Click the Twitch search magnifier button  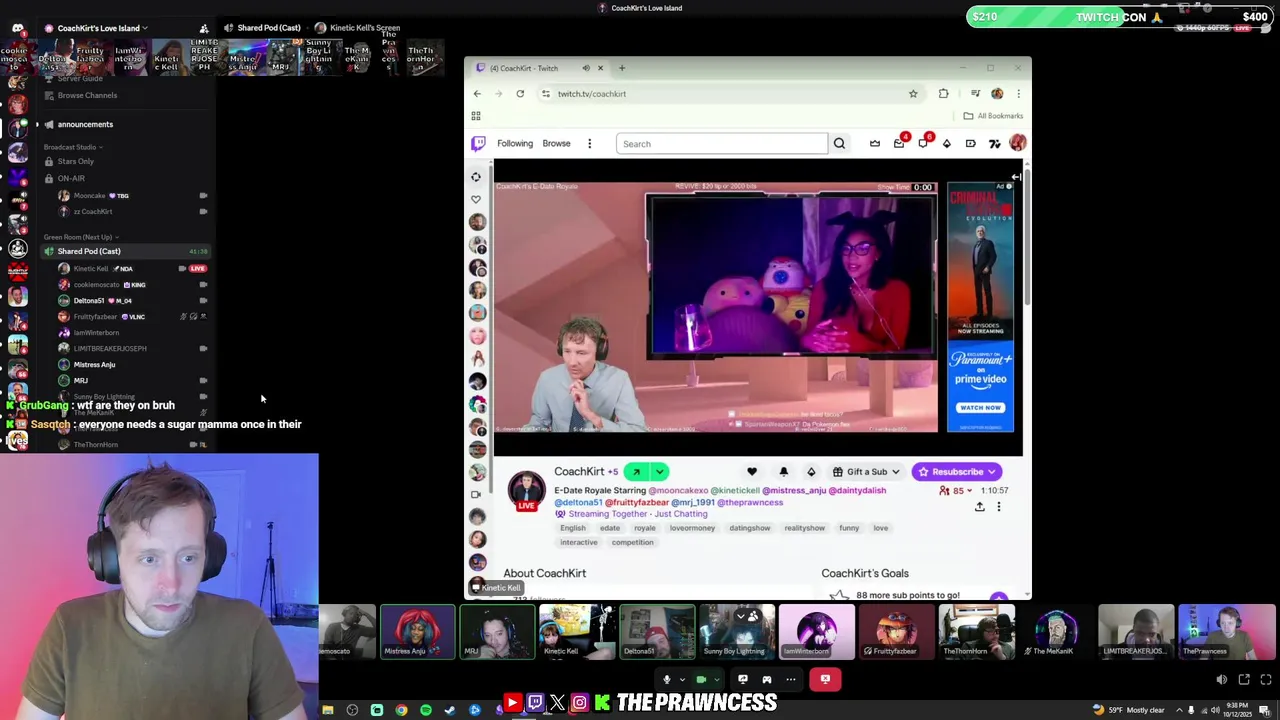pos(839,143)
